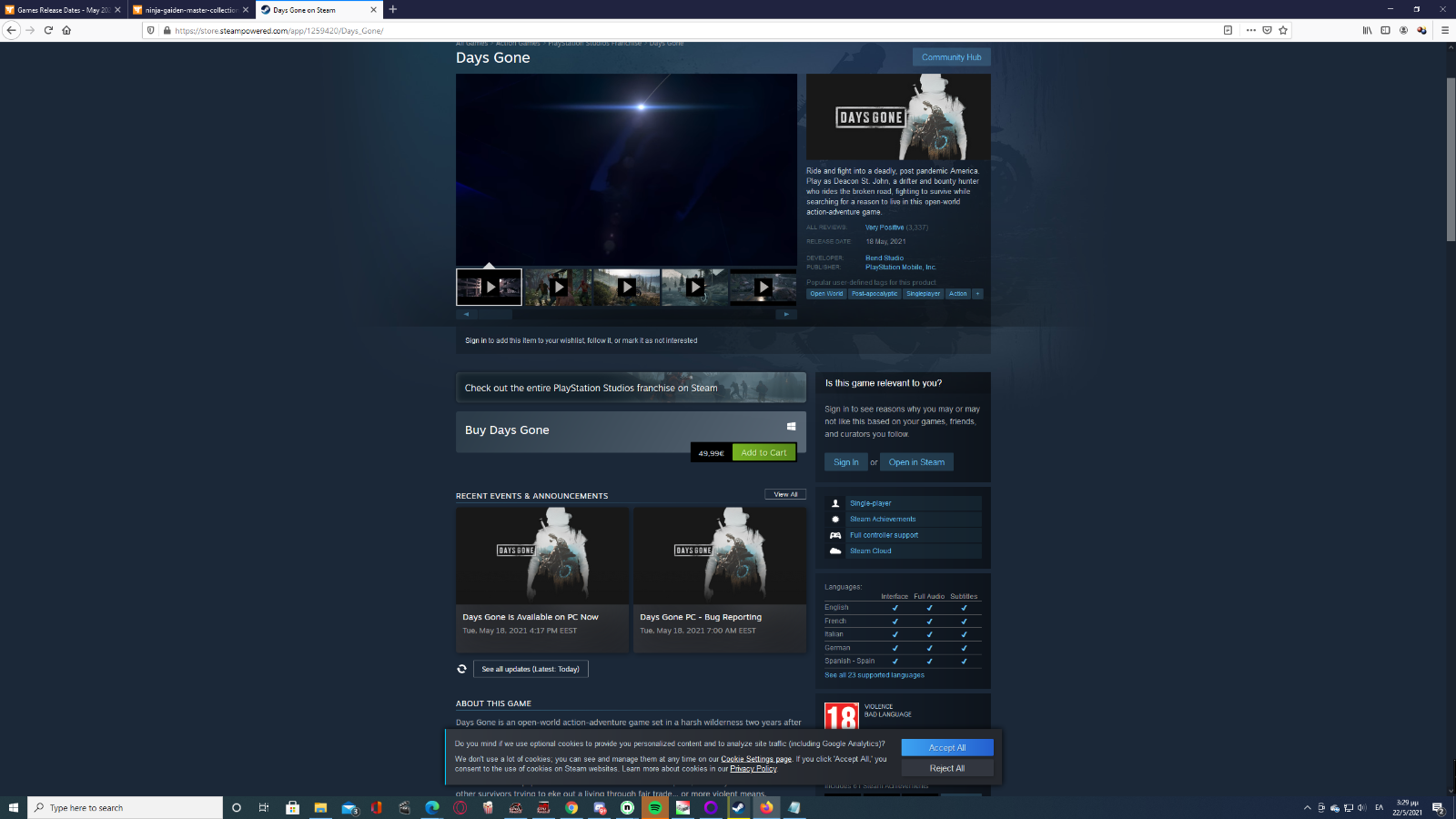View all recent events

pyautogui.click(x=785, y=494)
